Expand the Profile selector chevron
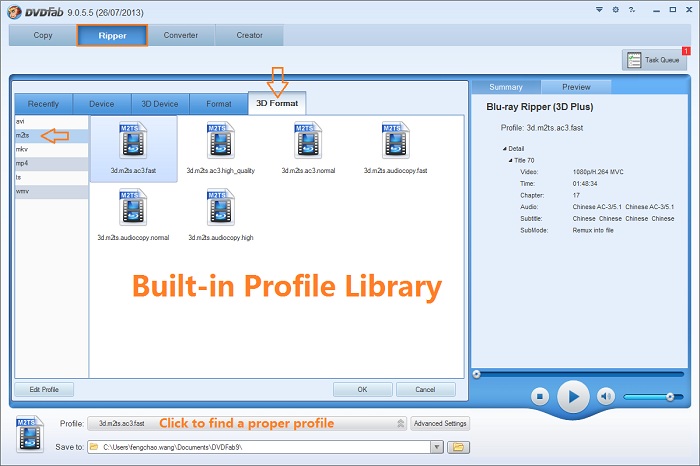Image resolution: width=700 pixels, height=466 pixels. click(x=400, y=423)
